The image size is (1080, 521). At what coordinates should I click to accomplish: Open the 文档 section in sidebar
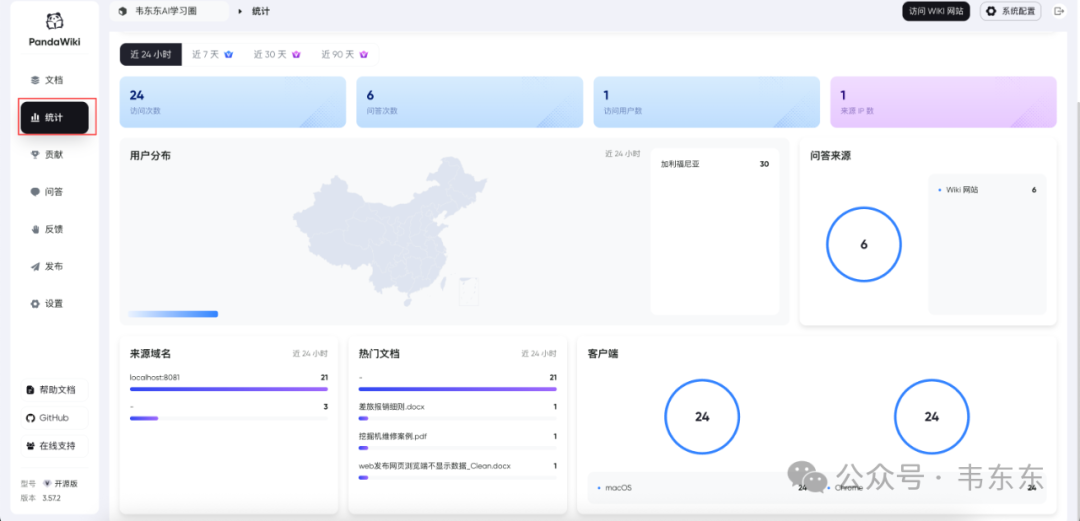(54, 80)
